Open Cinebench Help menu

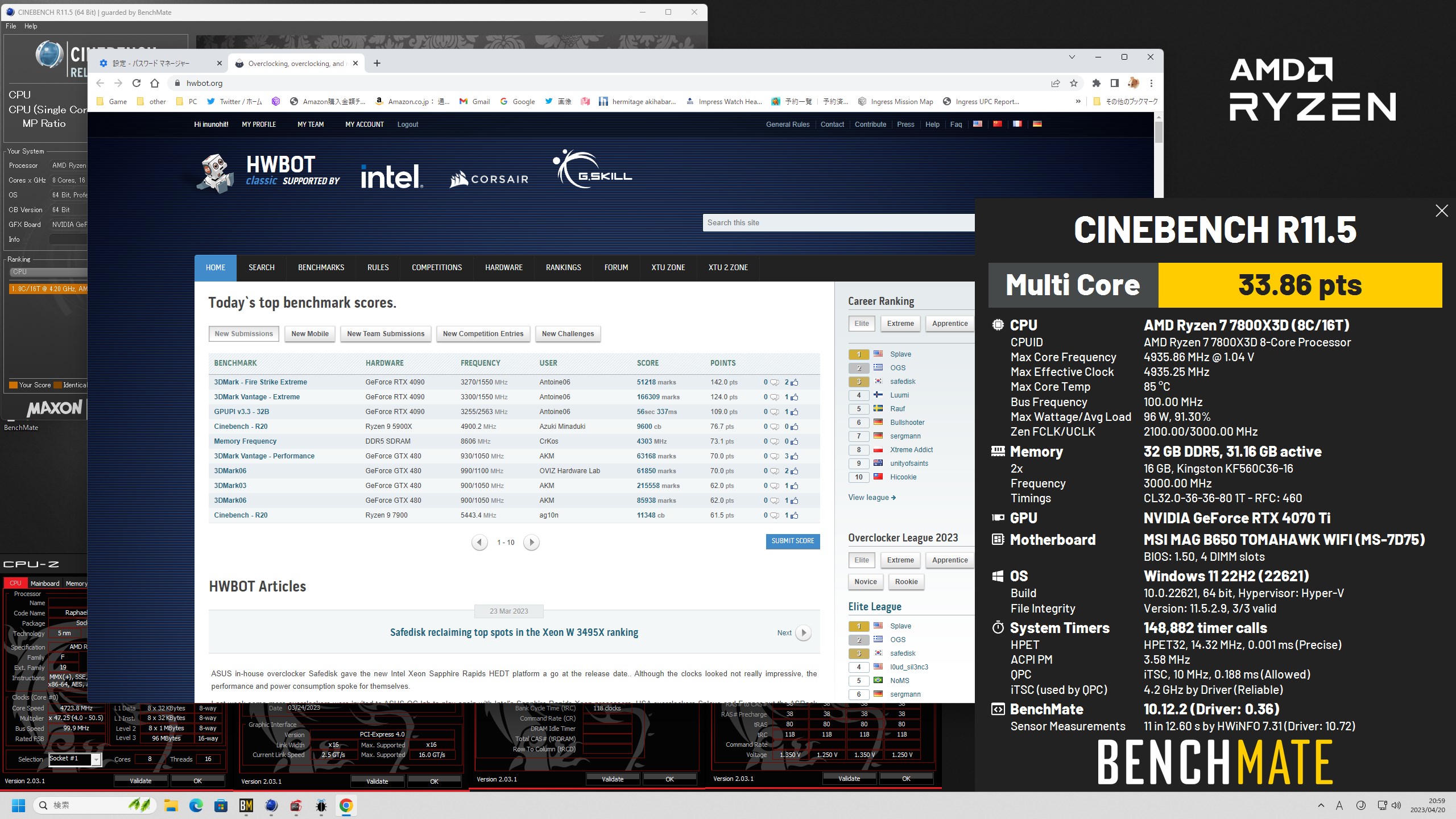click(x=31, y=26)
